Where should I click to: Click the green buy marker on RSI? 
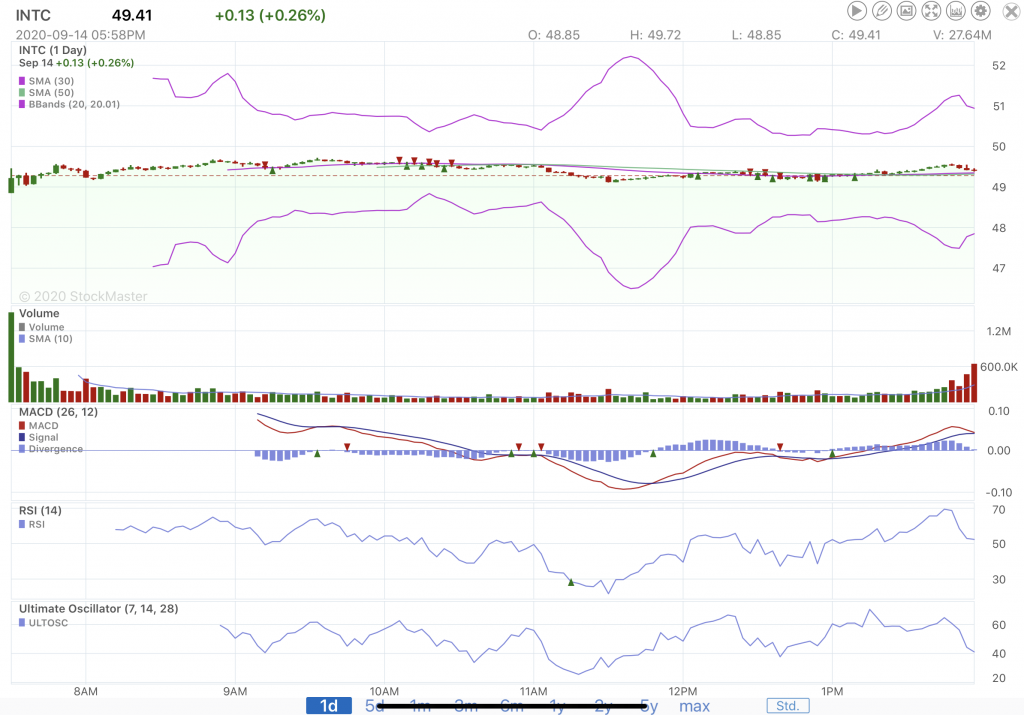coord(571,582)
